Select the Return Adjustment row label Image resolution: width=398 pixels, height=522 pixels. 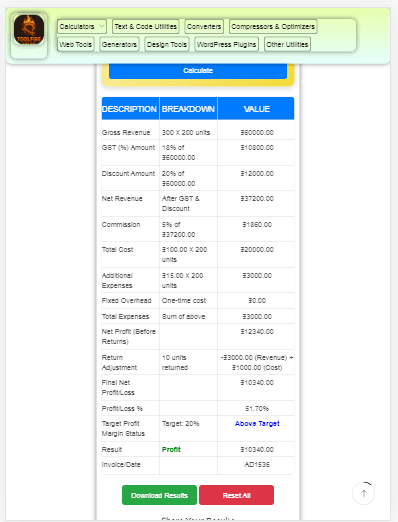[x=119, y=362]
